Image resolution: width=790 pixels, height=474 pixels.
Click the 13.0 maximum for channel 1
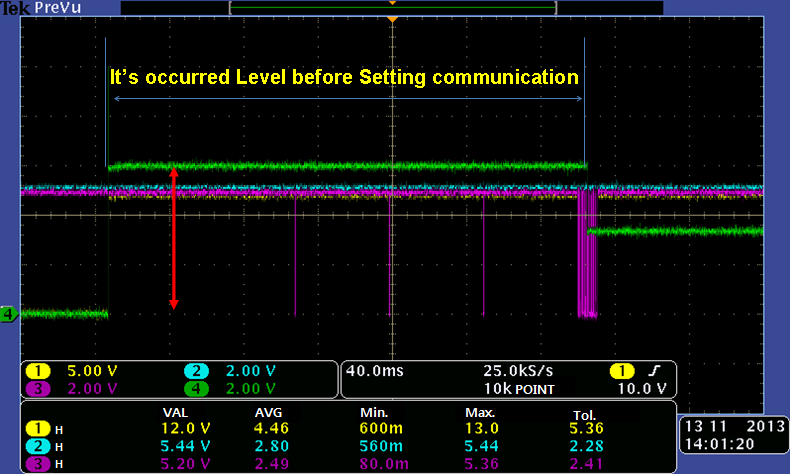tap(482, 429)
